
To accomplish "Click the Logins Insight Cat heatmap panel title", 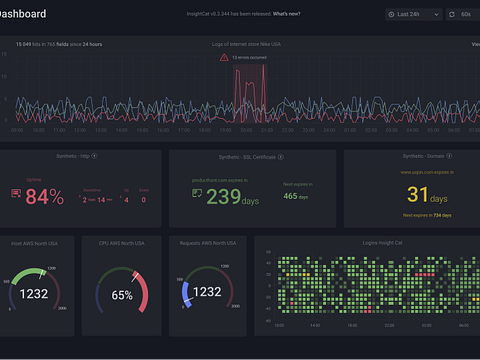I will pyautogui.click(x=382, y=243).
